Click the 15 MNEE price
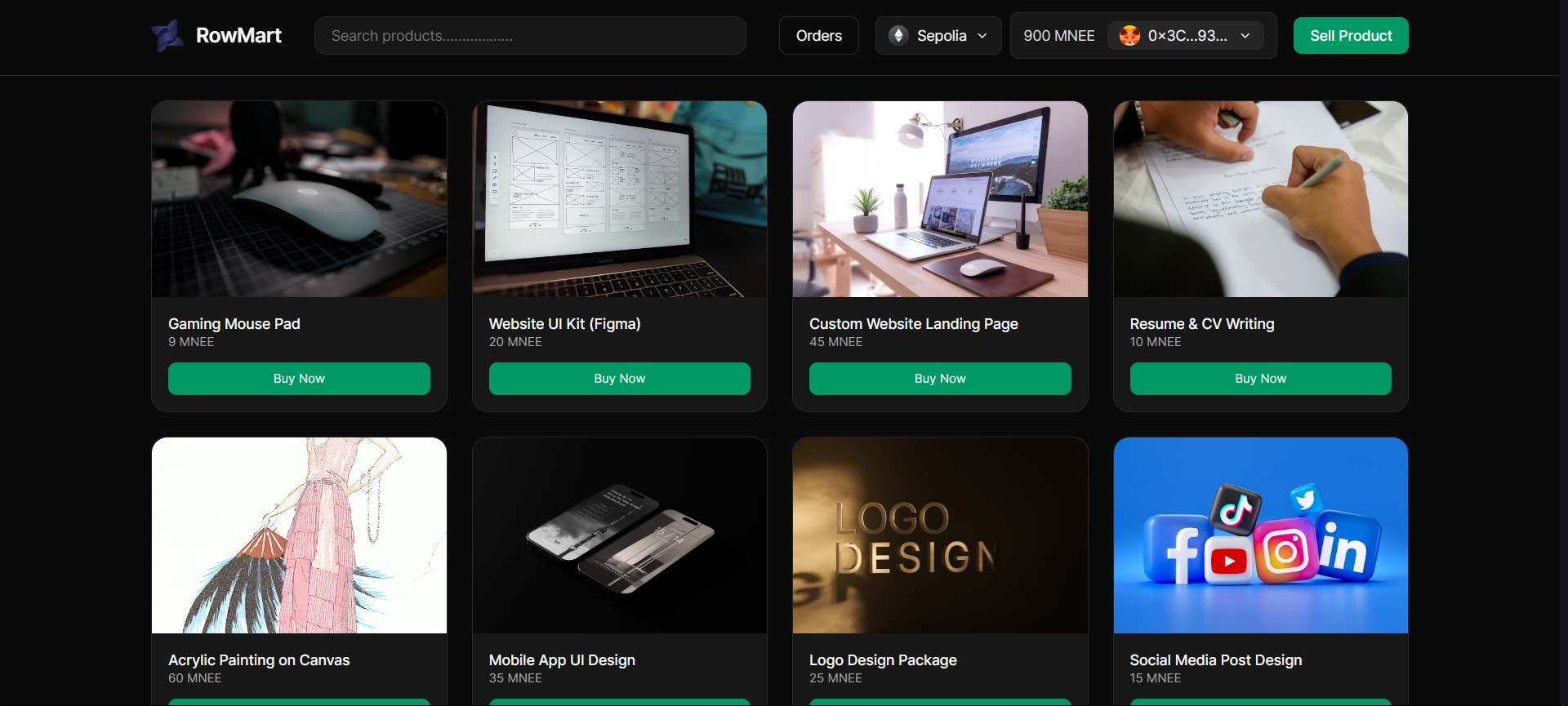 coord(1156,678)
